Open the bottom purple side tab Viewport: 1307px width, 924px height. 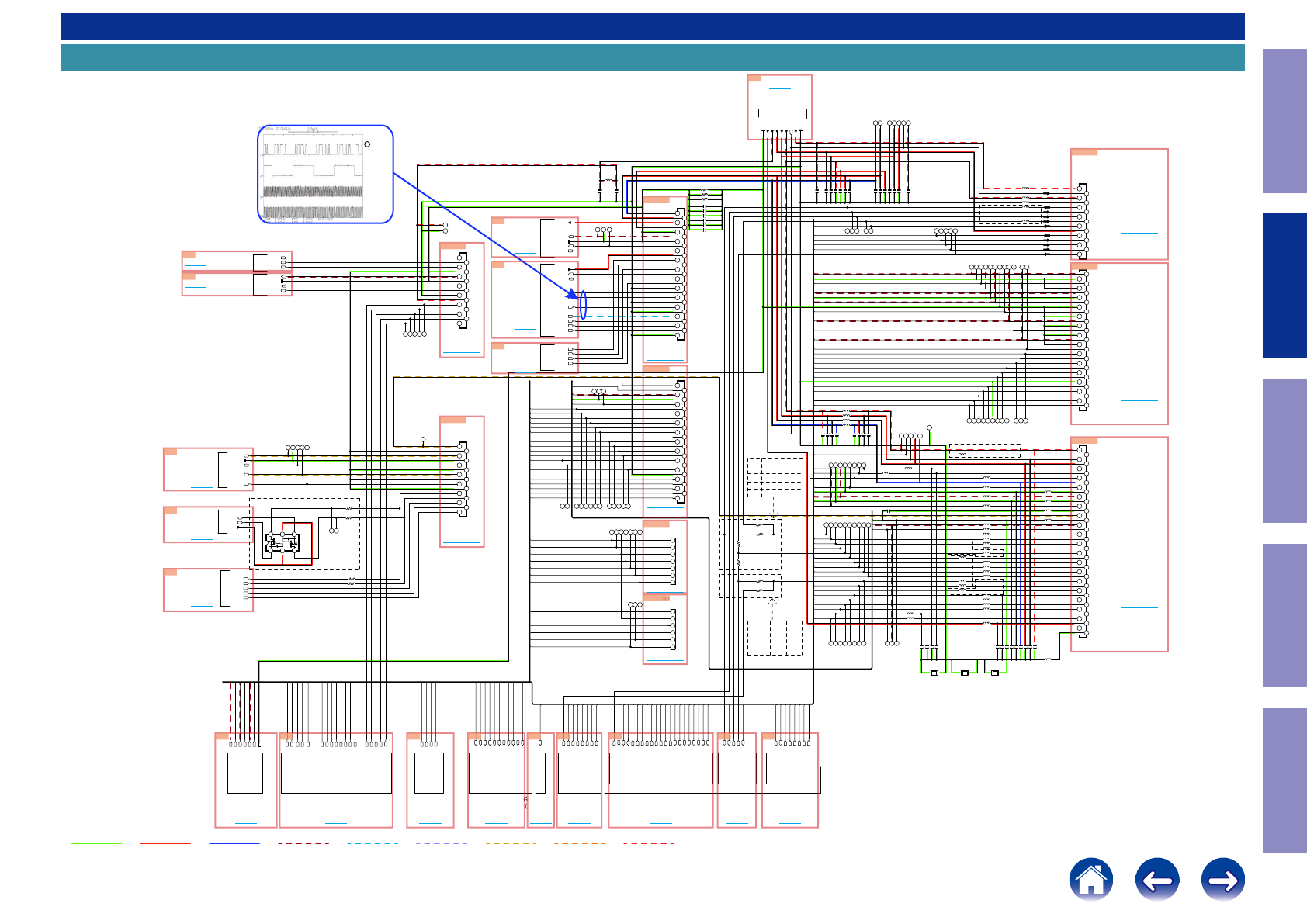tap(1284, 780)
